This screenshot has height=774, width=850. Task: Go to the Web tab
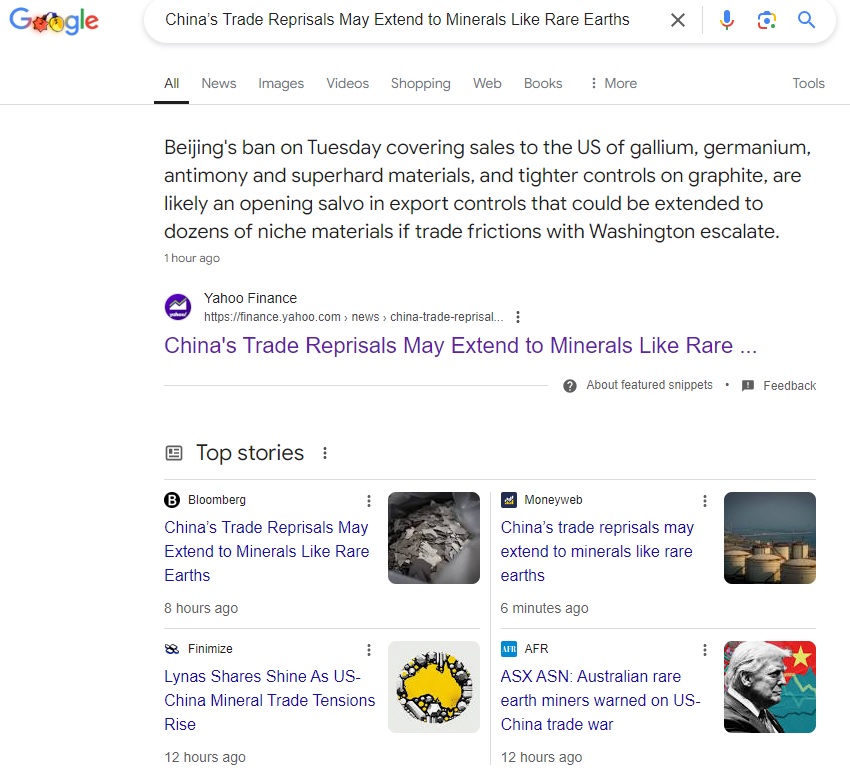click(x=487, y=83)
